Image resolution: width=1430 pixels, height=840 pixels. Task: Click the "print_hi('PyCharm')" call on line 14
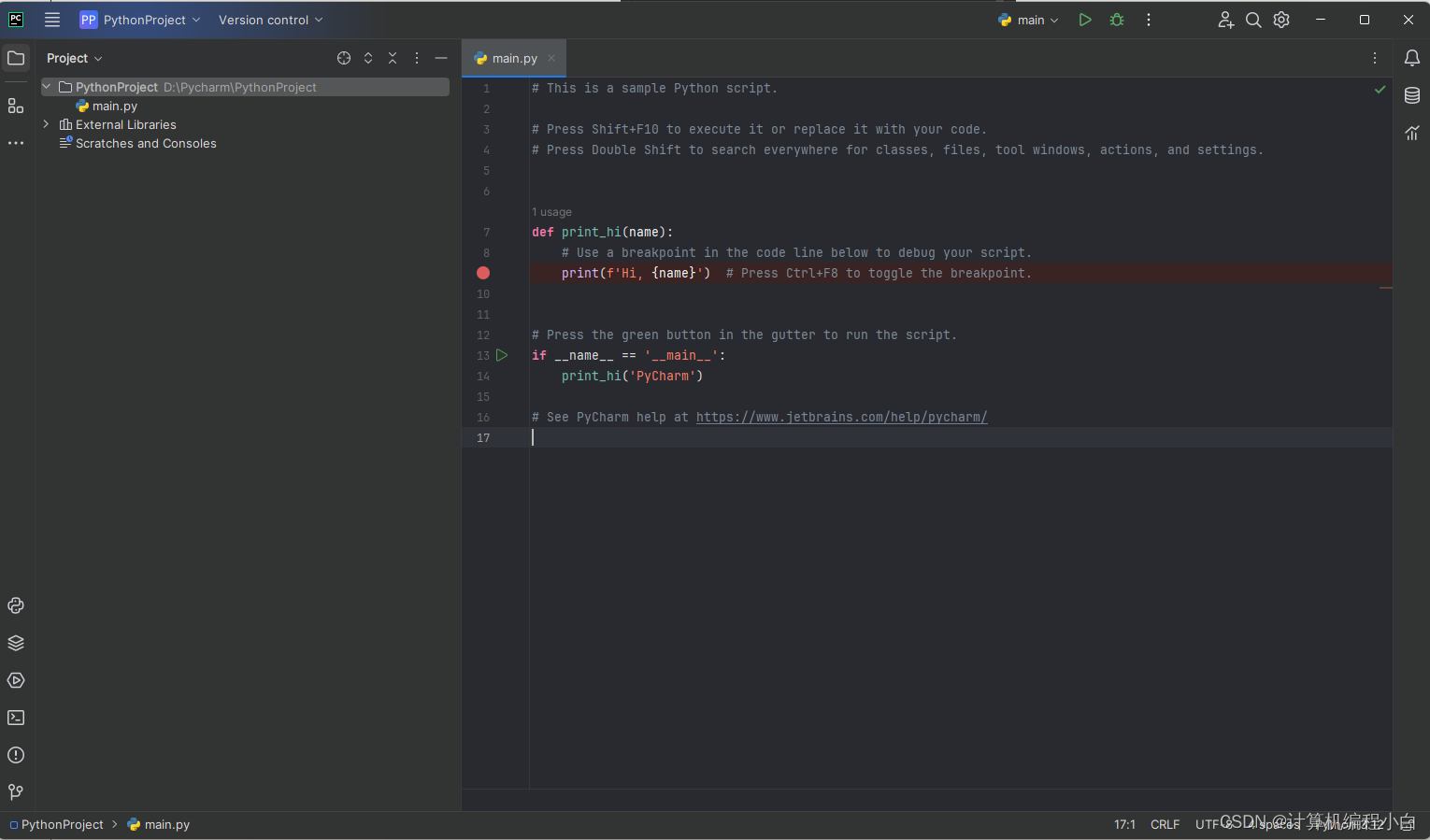632,376
